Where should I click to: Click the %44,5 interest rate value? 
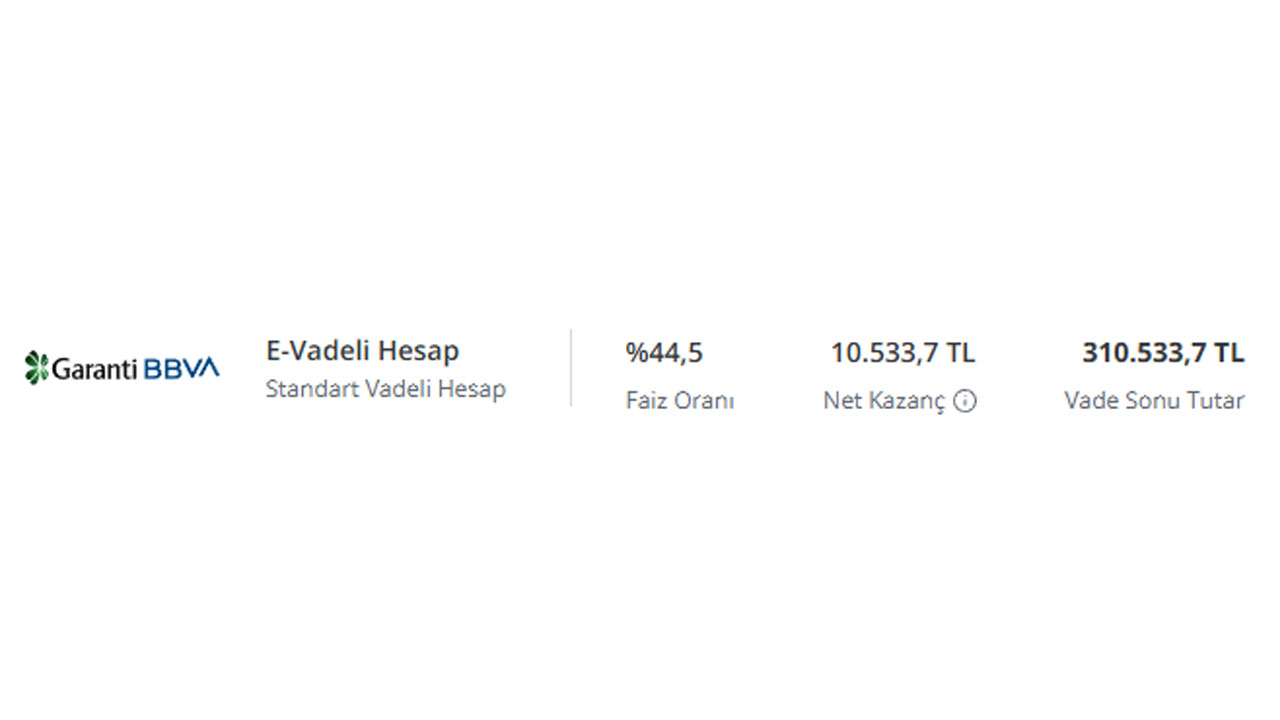(x=664, y=353)
